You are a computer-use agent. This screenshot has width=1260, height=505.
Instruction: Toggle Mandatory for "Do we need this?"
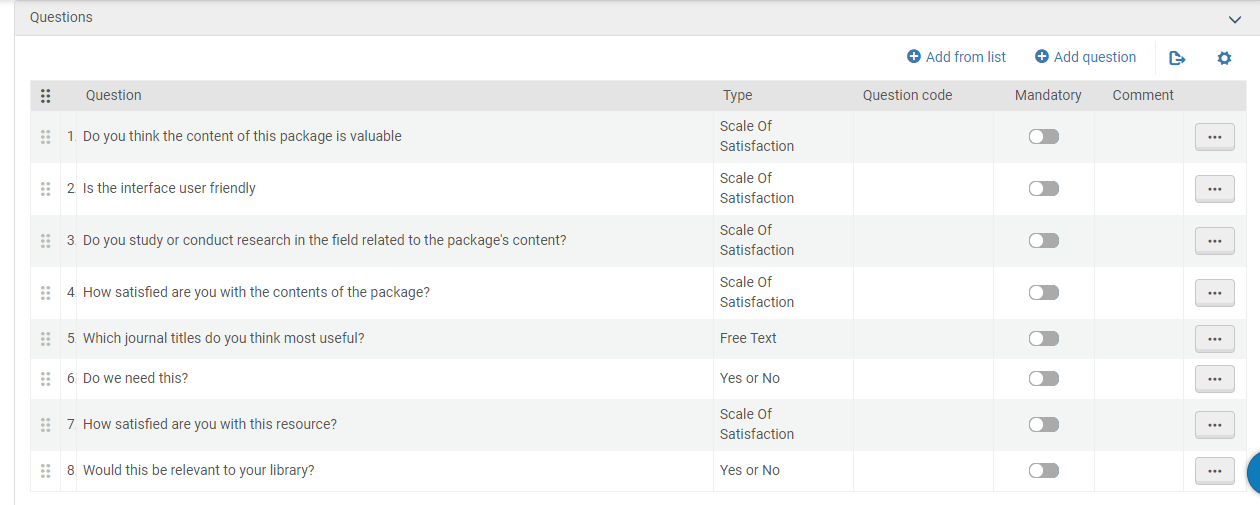tap(1043, 379)
